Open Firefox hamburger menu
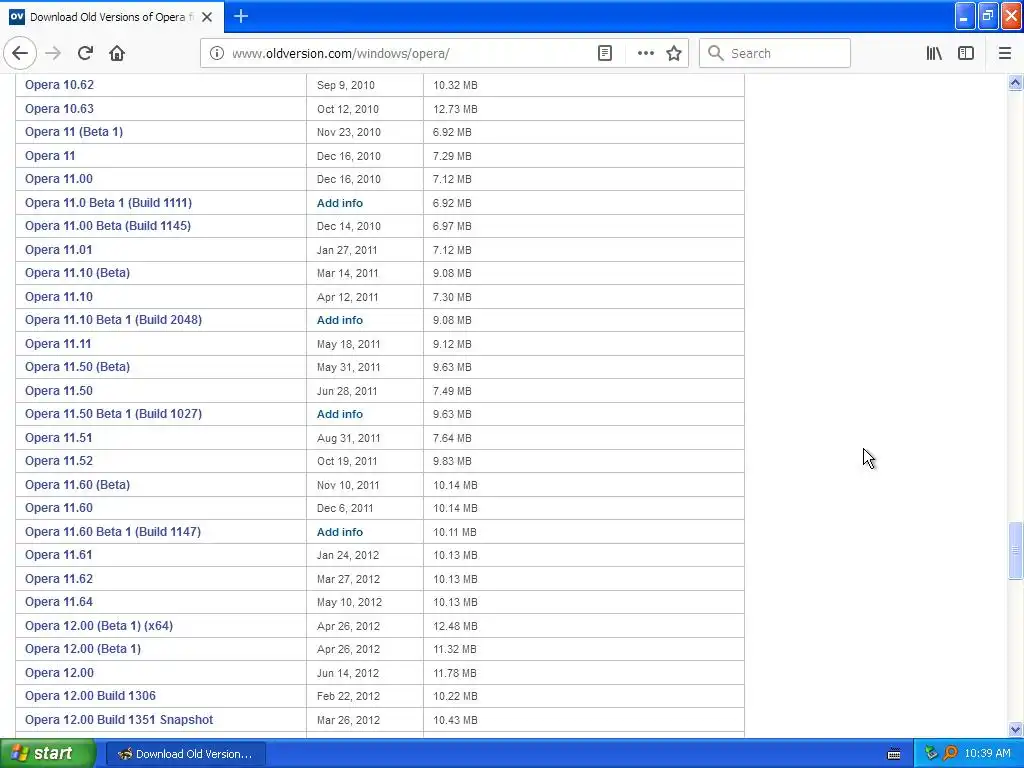Screen dimensions: 1024x768 coord(1004,54)
